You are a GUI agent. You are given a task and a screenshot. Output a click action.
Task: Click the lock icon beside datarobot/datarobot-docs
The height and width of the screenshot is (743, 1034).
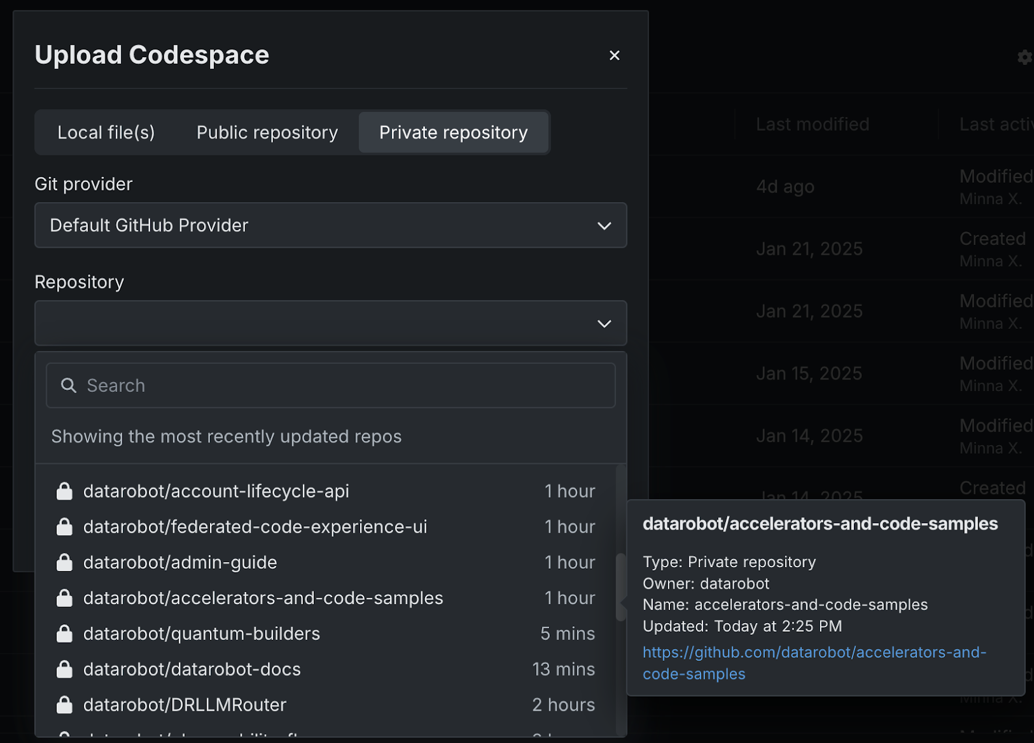(x=64, y=669)
